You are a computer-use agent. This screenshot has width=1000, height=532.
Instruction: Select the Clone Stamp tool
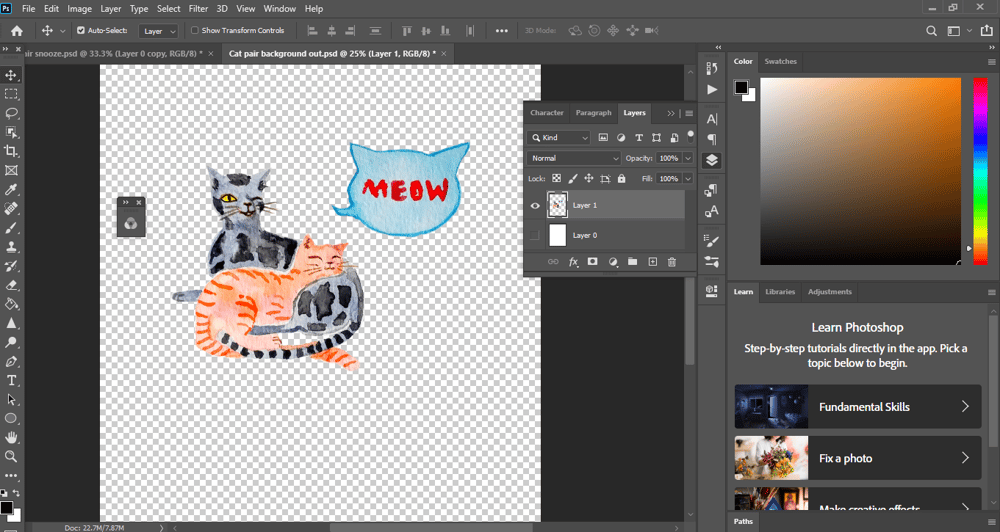(11, 247)
